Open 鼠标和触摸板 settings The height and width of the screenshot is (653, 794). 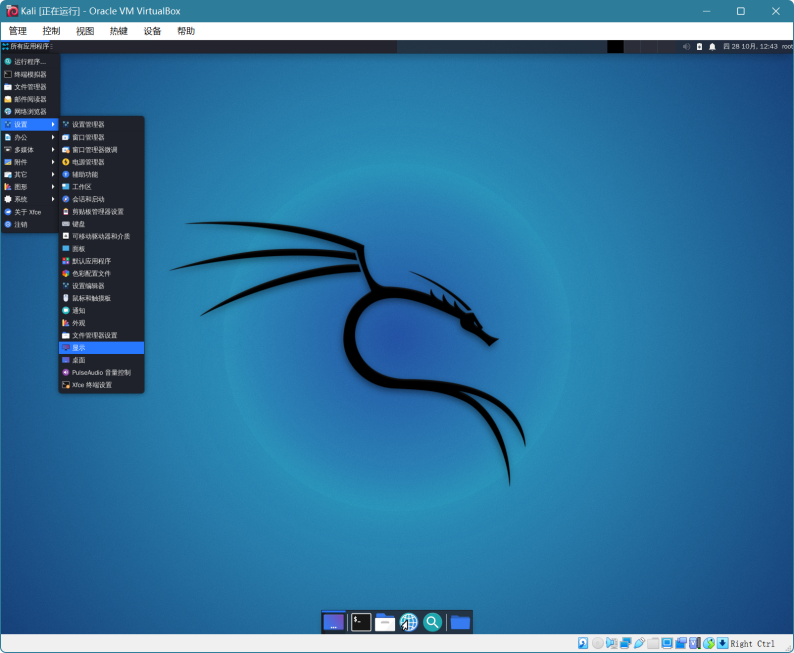pyautogui.click(x=102, y=299)
